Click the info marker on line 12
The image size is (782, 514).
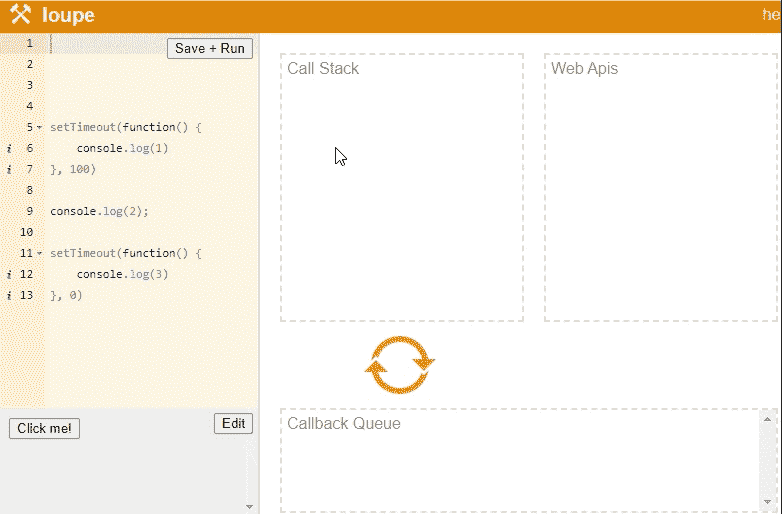point(9,274)
